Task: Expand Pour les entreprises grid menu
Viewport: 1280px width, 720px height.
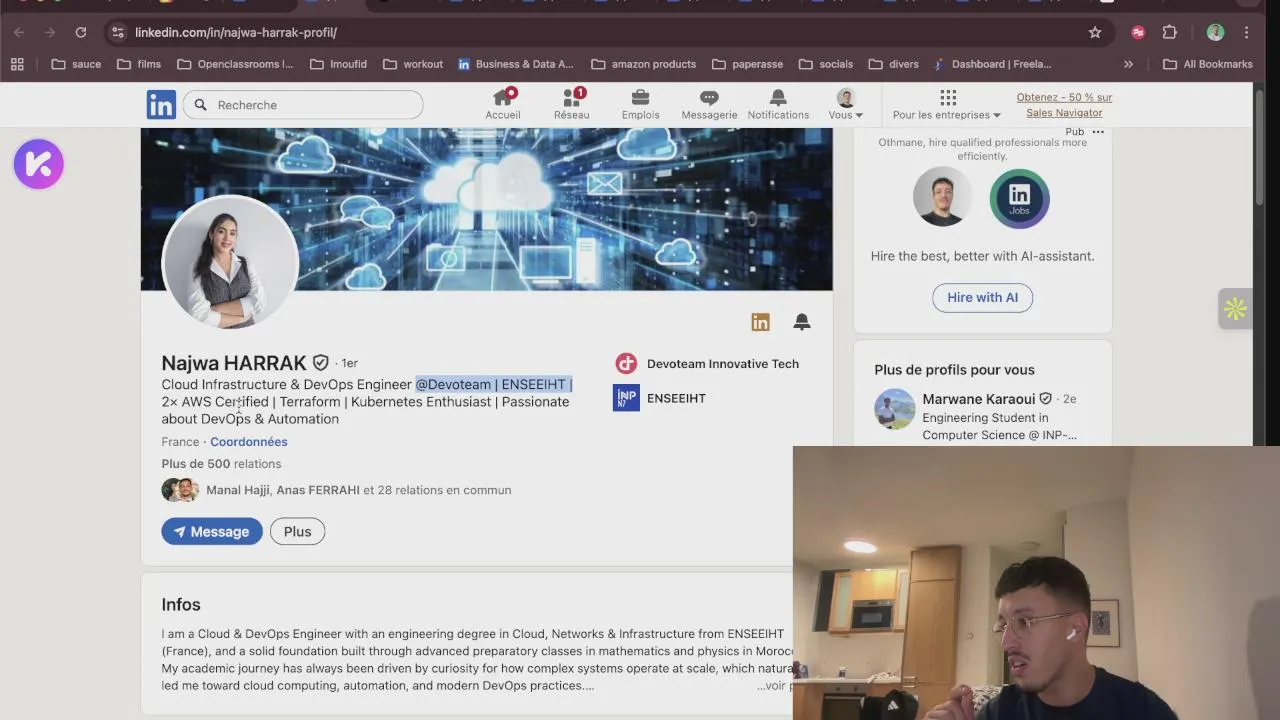Action: pos(947,104)
